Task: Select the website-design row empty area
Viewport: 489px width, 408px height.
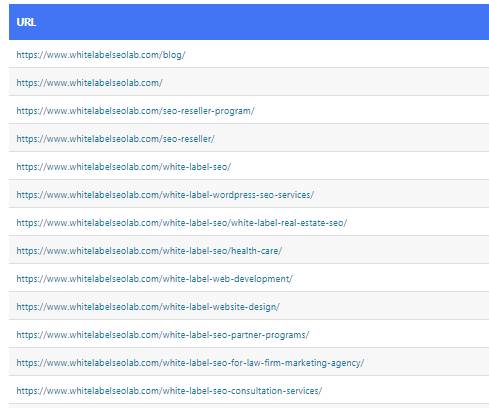Action: 383,306
